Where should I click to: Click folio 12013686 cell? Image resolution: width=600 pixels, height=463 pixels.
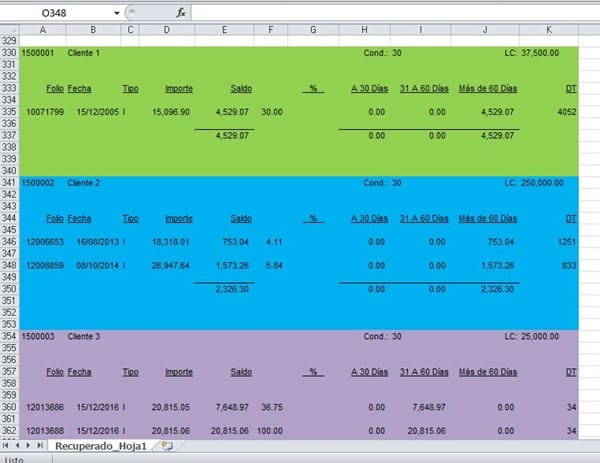tap(45, 407)
